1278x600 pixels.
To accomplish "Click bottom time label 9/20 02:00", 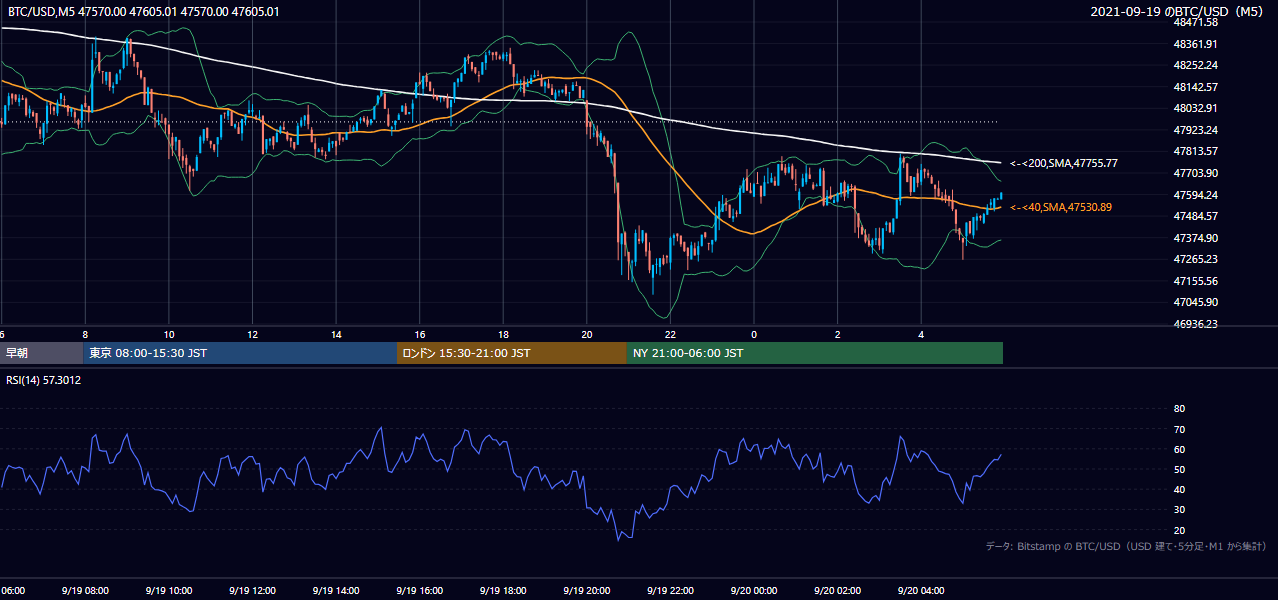I will tap(838, 591).
